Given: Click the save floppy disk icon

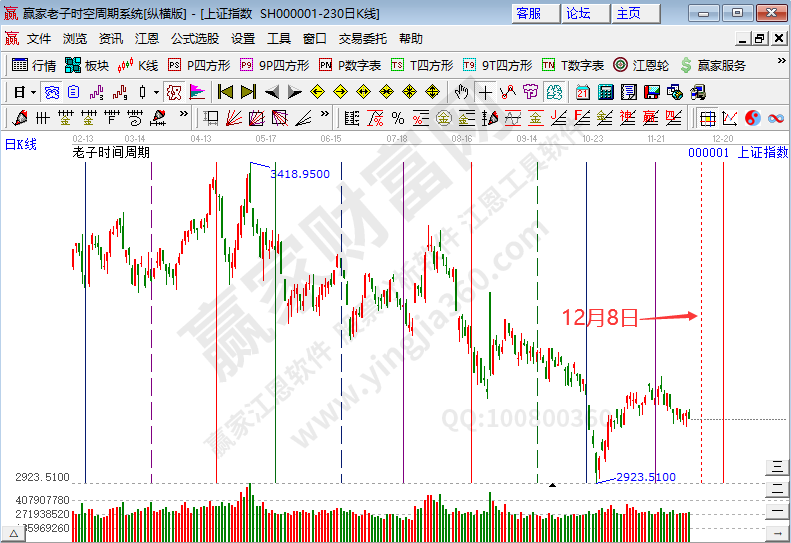Looking at the screenshot, I should tap(652, 92).
